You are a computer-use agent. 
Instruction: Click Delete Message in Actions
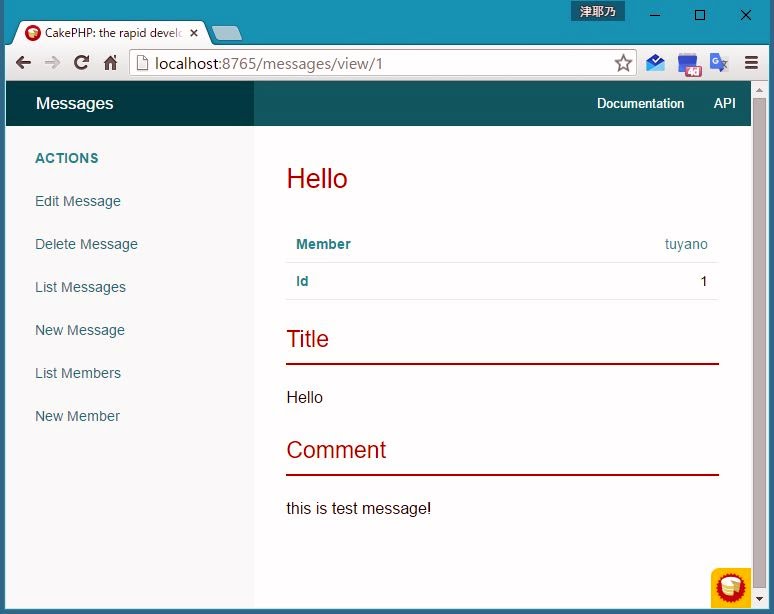click(x=86, y=244)
